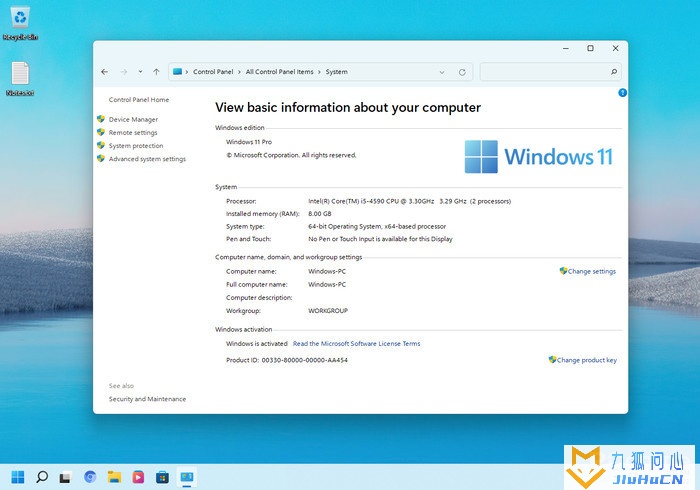This screenshot has width=700, height=490.
Task: Maximize the System window
Action: [x=590, y=48]
